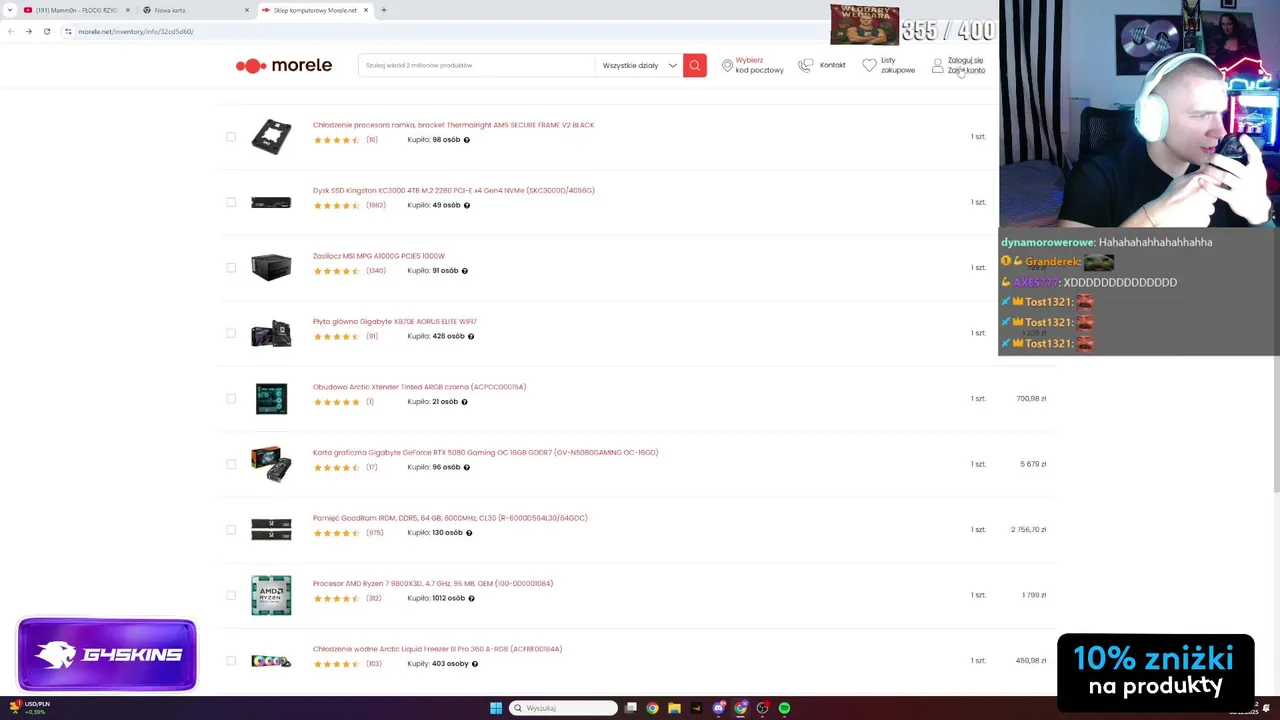This screenshot has height=720, width=1280.
Task: Open the Wszystkie działy dropdown
Action: (639, 66)
